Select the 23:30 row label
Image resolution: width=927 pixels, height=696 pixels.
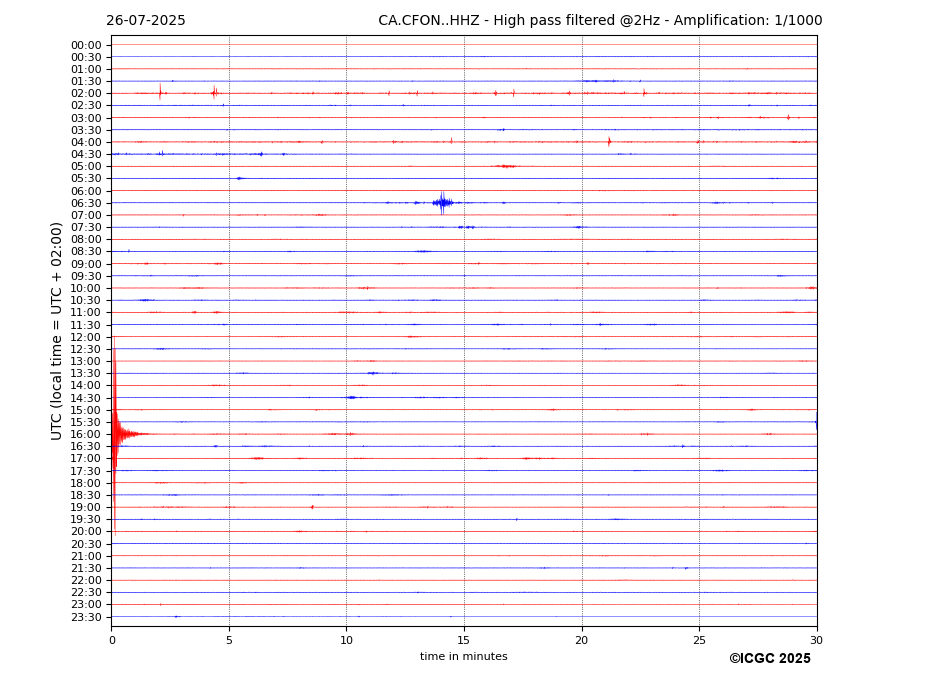pyautogui.click(x=86, y=617)
